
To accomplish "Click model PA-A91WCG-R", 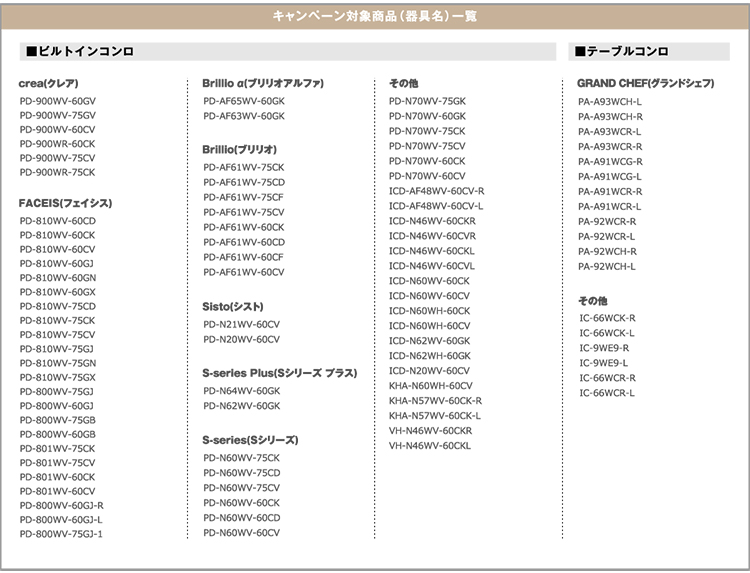I will coord(610,161).
